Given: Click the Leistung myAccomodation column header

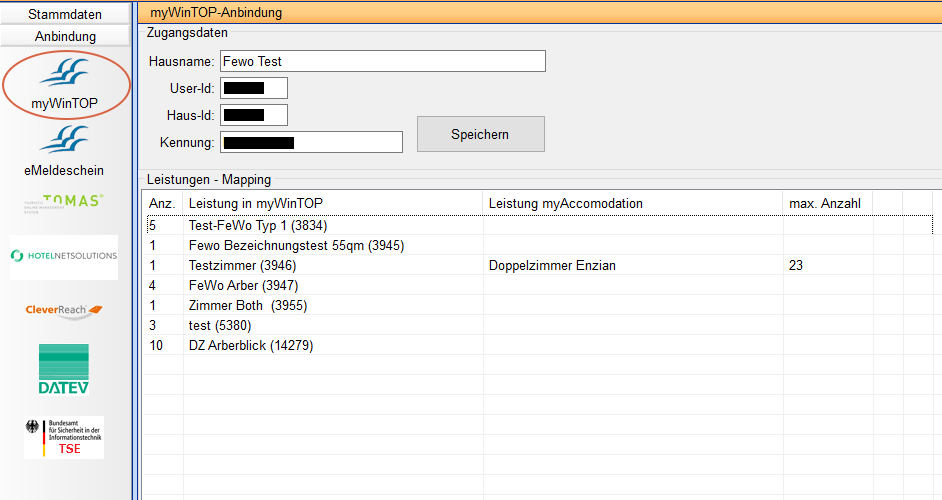Looking at the screenshot, I should coord(632,203).
